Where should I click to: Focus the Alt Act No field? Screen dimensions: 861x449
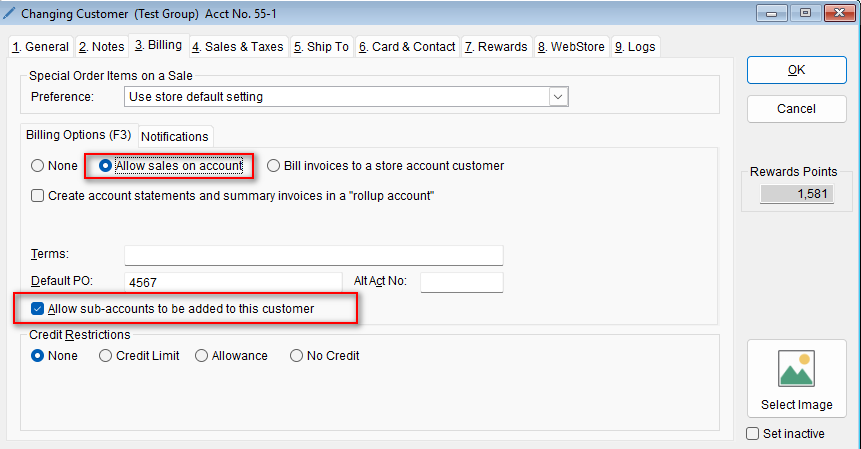(x=461, y=282)
